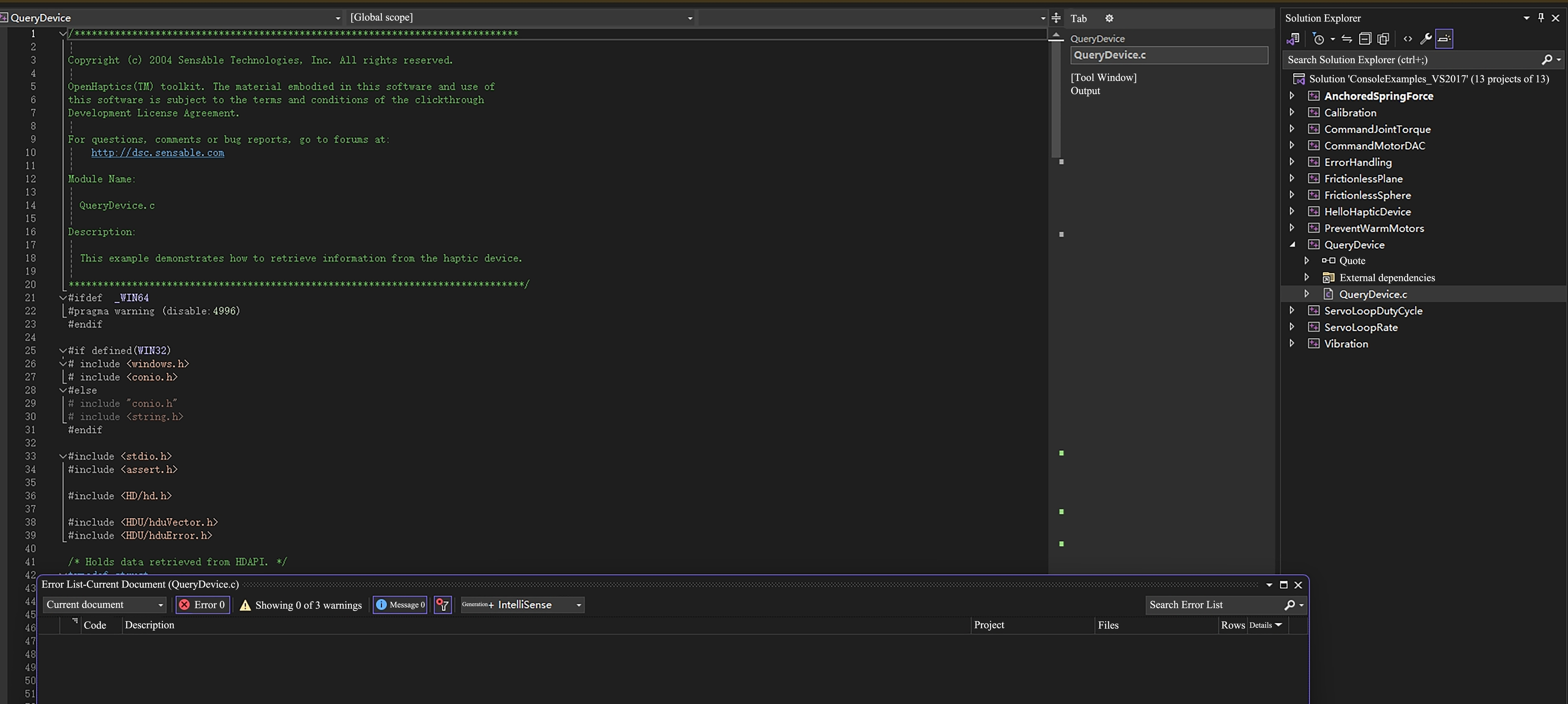The image size is (1568, 704).
Task: Click the vertical scrollbar thumb in the editor
Action: (1056, 97)
